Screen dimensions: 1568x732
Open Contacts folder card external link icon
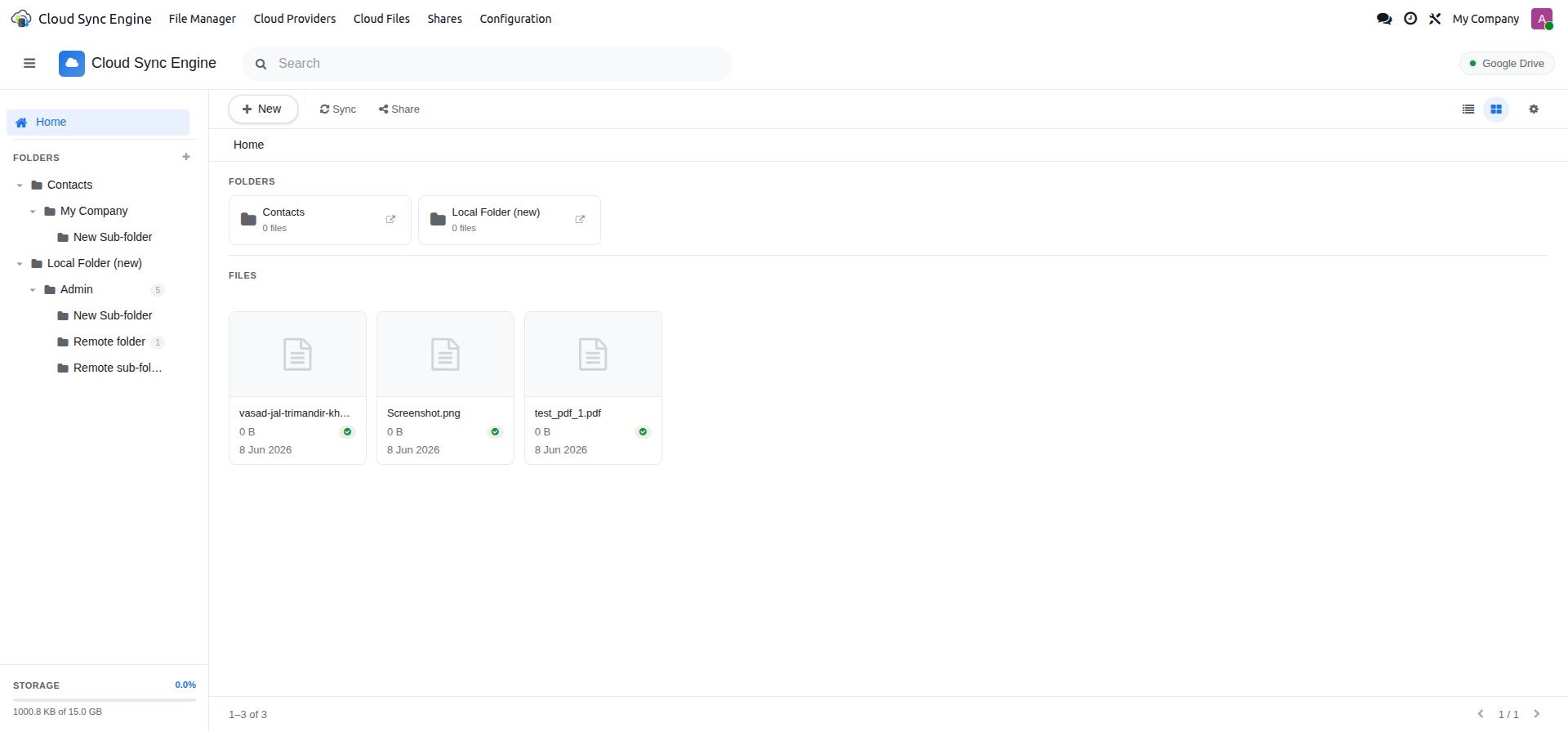click(390, 219)
